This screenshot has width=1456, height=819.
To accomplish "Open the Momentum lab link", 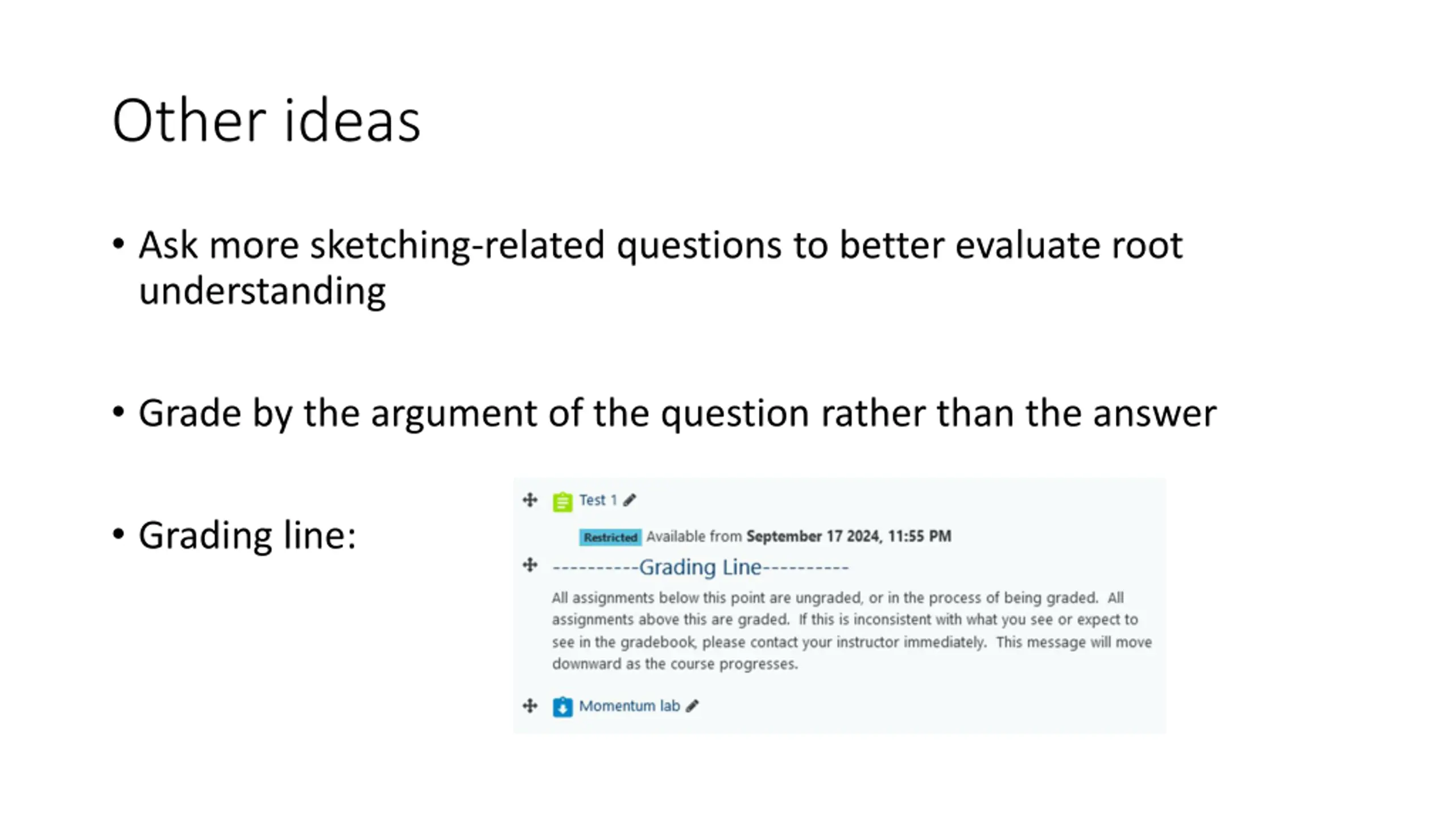I will coord(629,706).
